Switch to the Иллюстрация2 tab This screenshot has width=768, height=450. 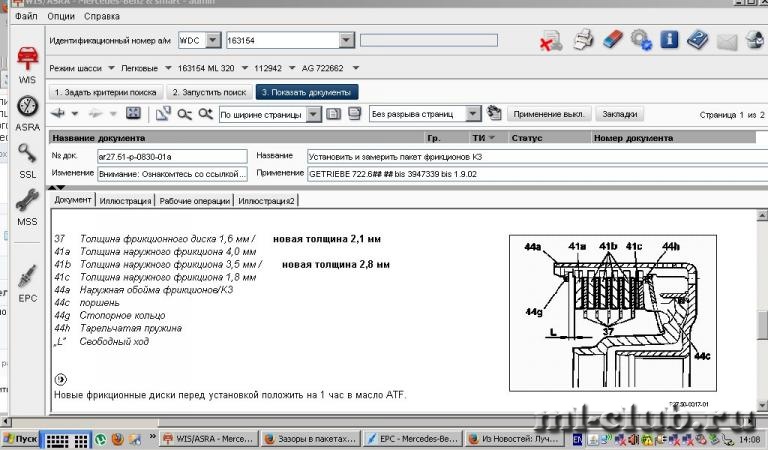[x=266, y=201]
